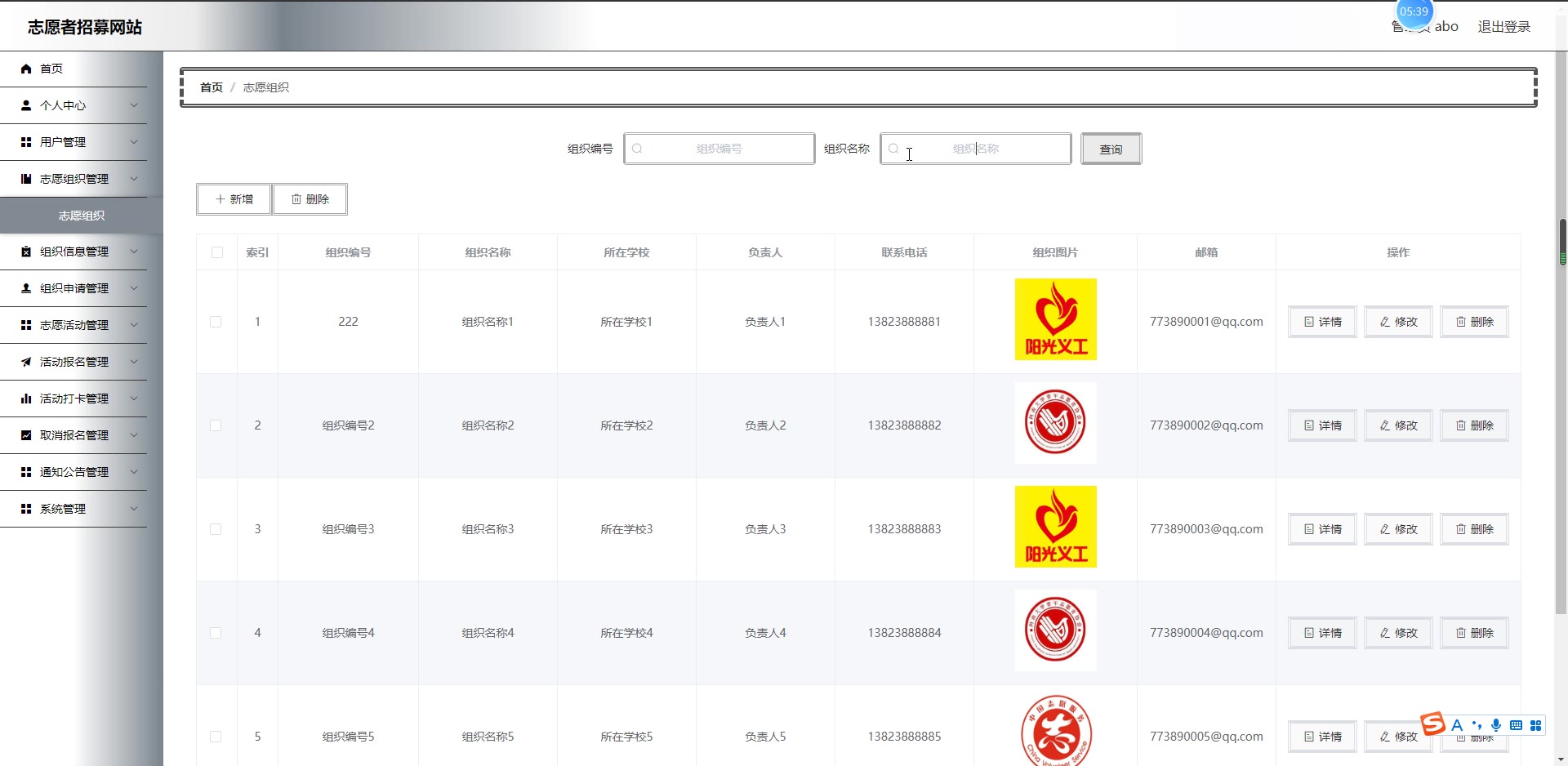Click 修改 for the 组织名称5 row

(1398, 737)
